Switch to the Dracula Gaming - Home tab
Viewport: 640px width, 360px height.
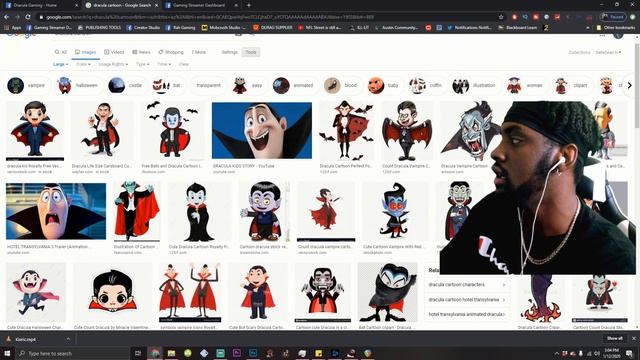(x=39, y=5)
